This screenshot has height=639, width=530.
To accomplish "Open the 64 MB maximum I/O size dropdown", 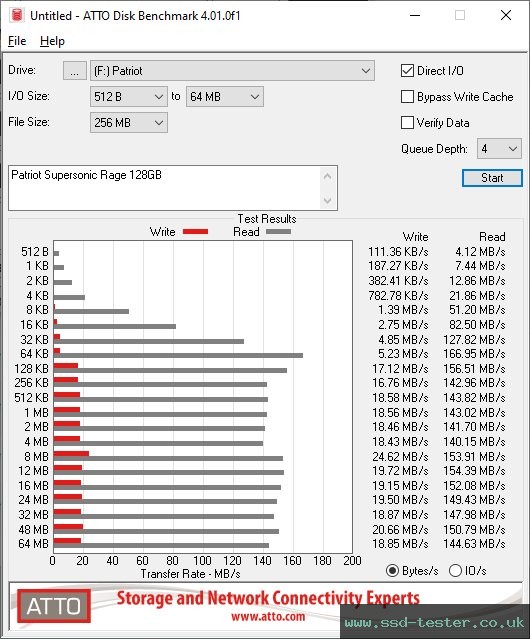I will 225,97.
